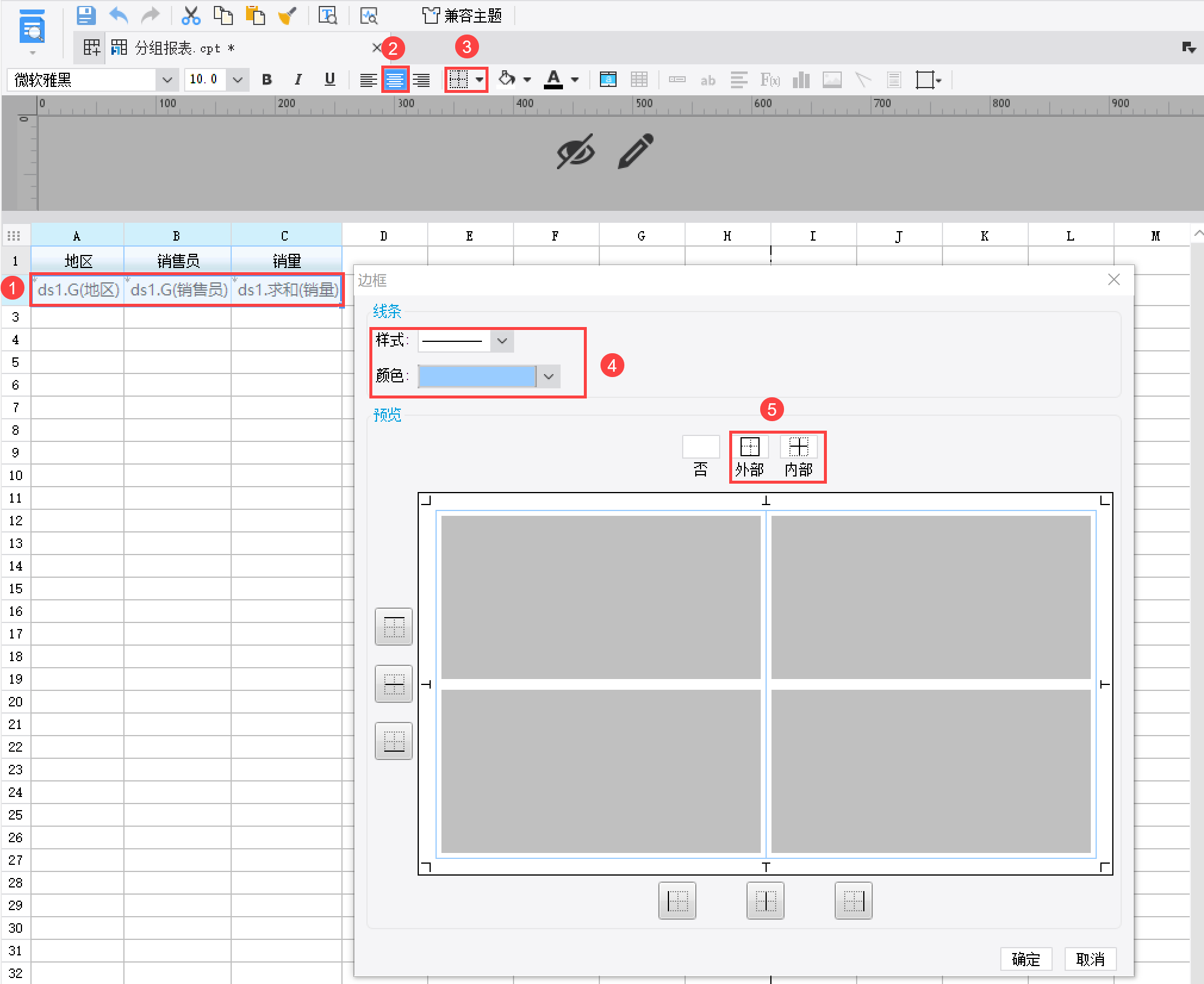Image resolution: width=1204 pixels, height=984 pixels.
Task: Open the 兼容主题 menu
Action: pos(462,15)
